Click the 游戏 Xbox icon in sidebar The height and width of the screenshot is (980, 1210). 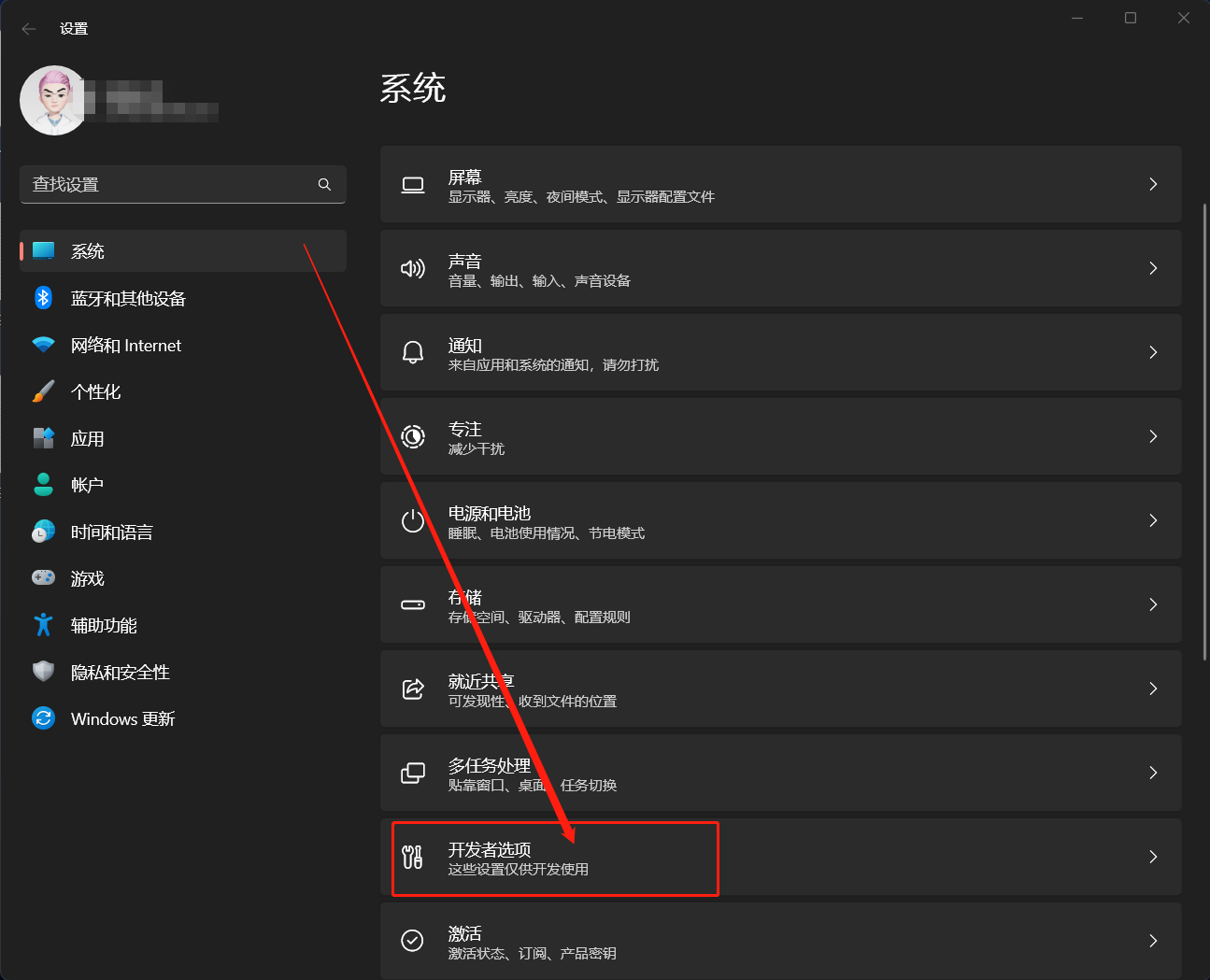tap(43, 578)
